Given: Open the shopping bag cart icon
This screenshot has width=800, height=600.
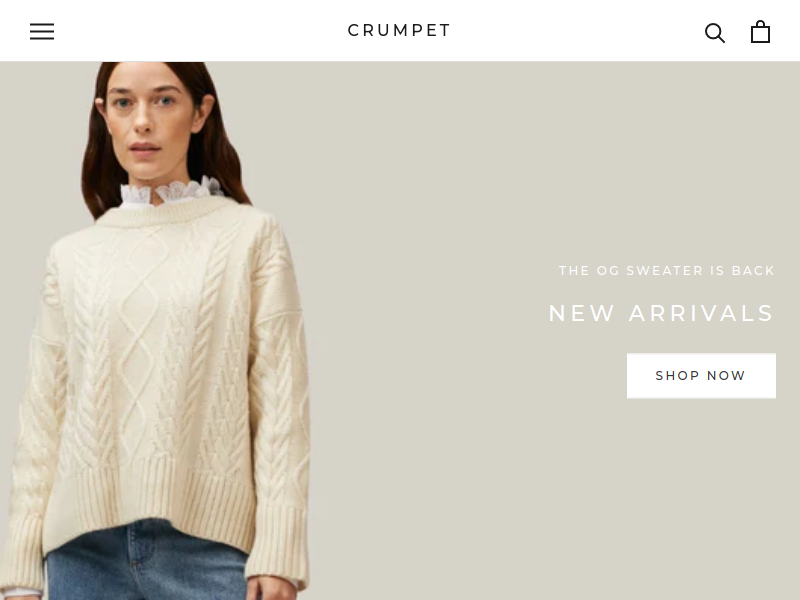Looking at the screenshot, I should 760,32.
